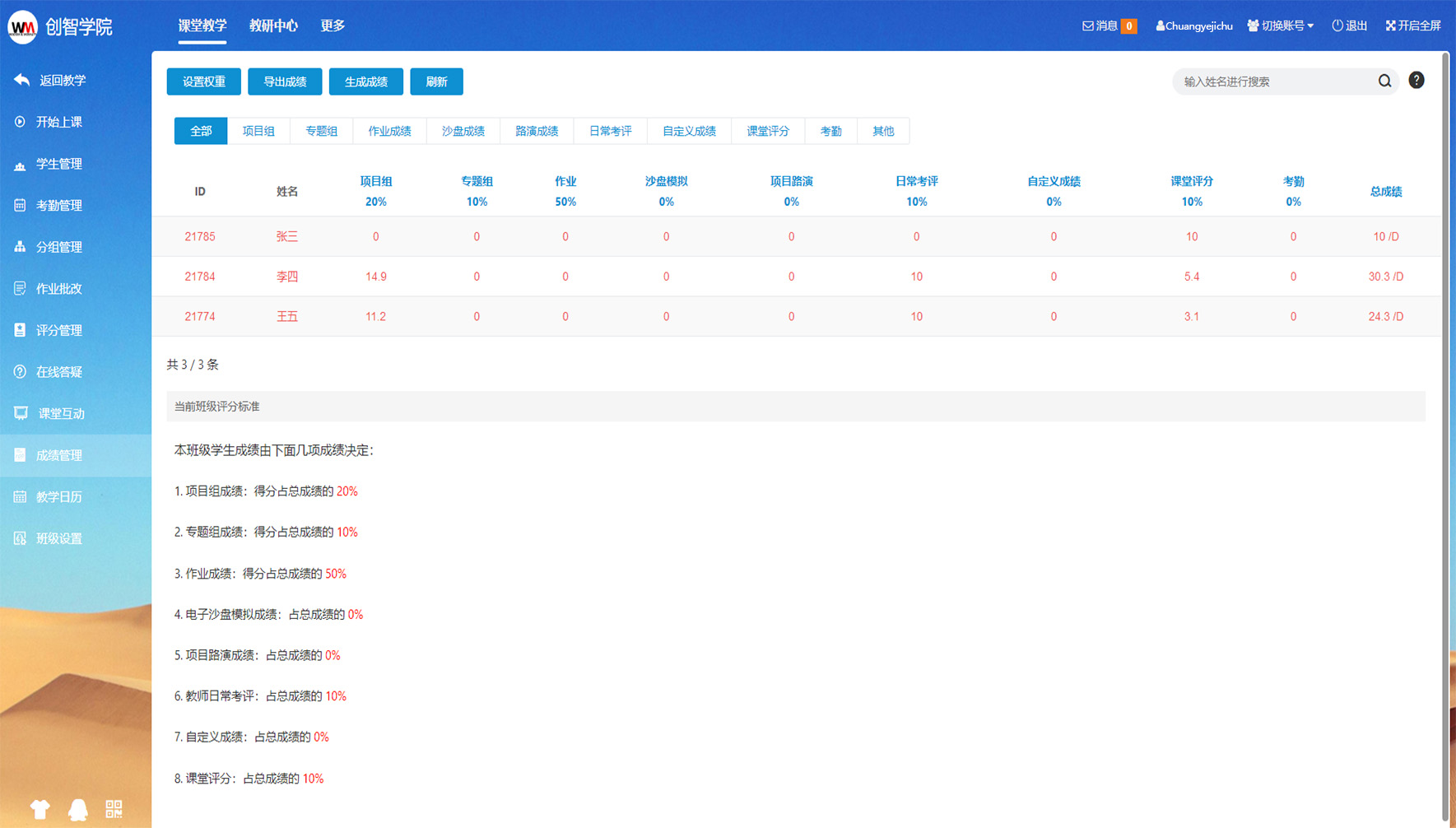Click the 导出成绩 button
Image resolution: width=1456 pixels, height=828 pixels.
285,81
